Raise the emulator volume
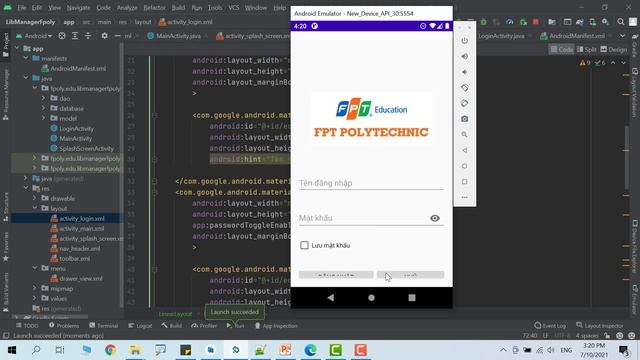This screenshot has height=360, width=640. [464, 56]
